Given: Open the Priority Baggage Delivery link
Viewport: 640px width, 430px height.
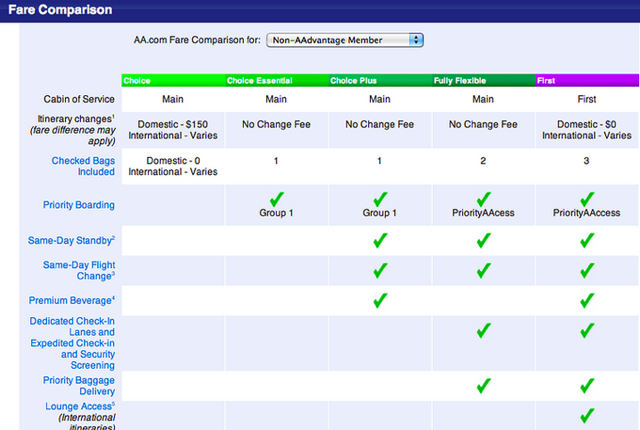Looking at the screenshot, I should (79, 386).
